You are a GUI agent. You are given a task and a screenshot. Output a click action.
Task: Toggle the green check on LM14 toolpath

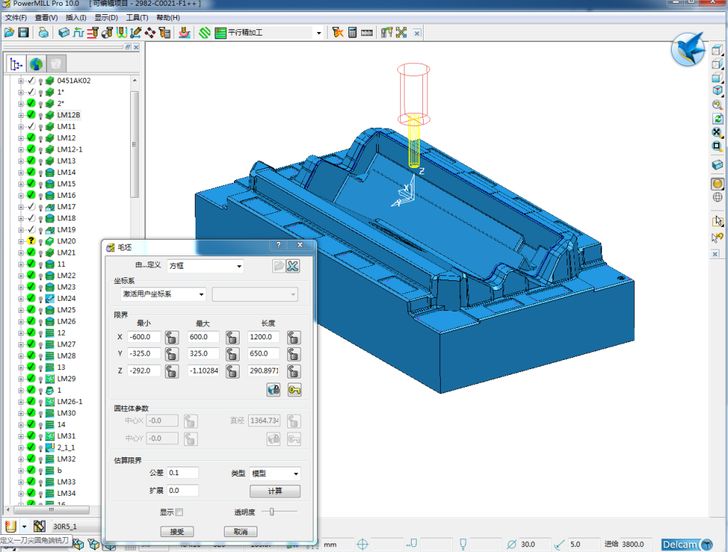coord(31,172)
